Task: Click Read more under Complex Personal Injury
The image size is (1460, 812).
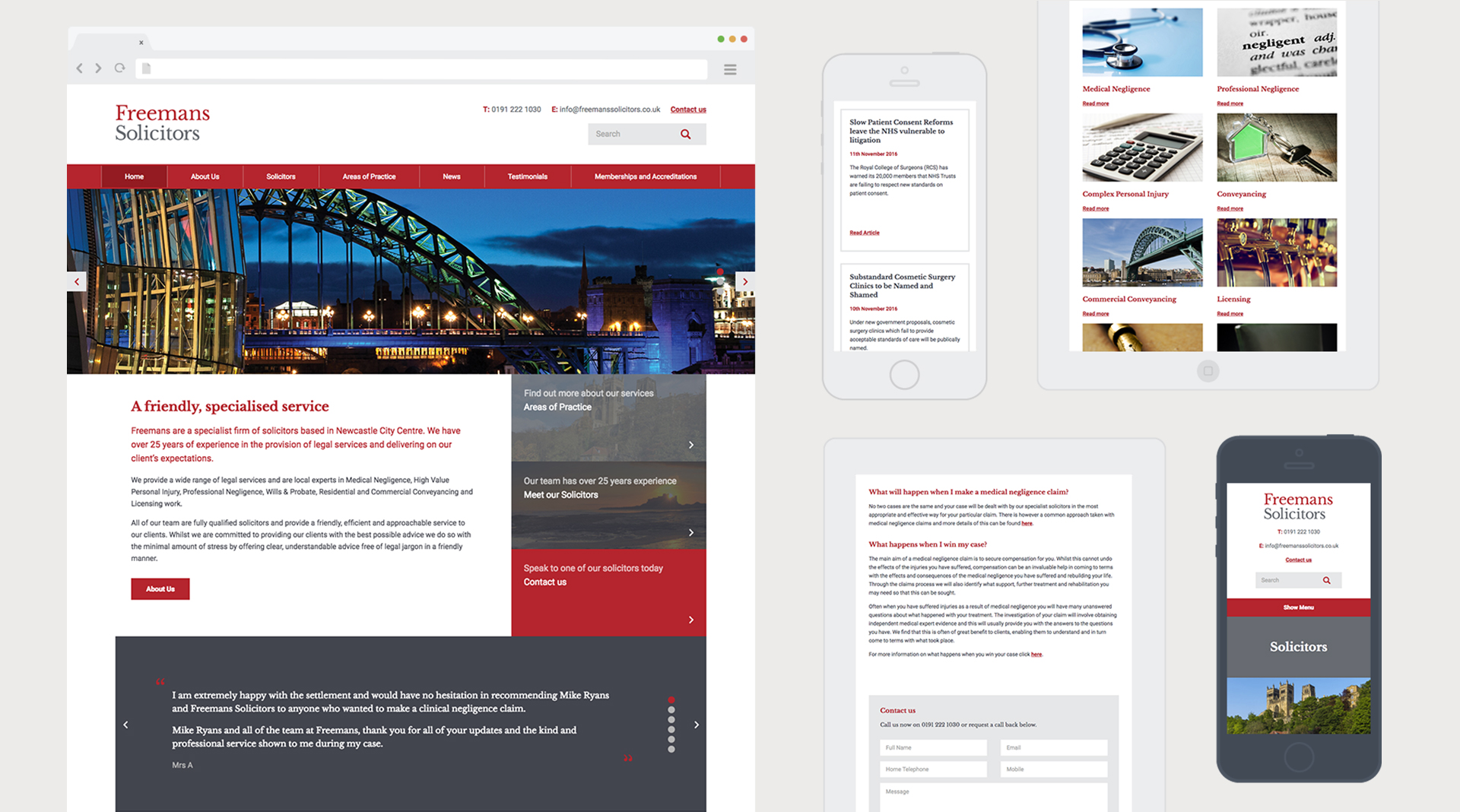Action: pos(1096,208)
